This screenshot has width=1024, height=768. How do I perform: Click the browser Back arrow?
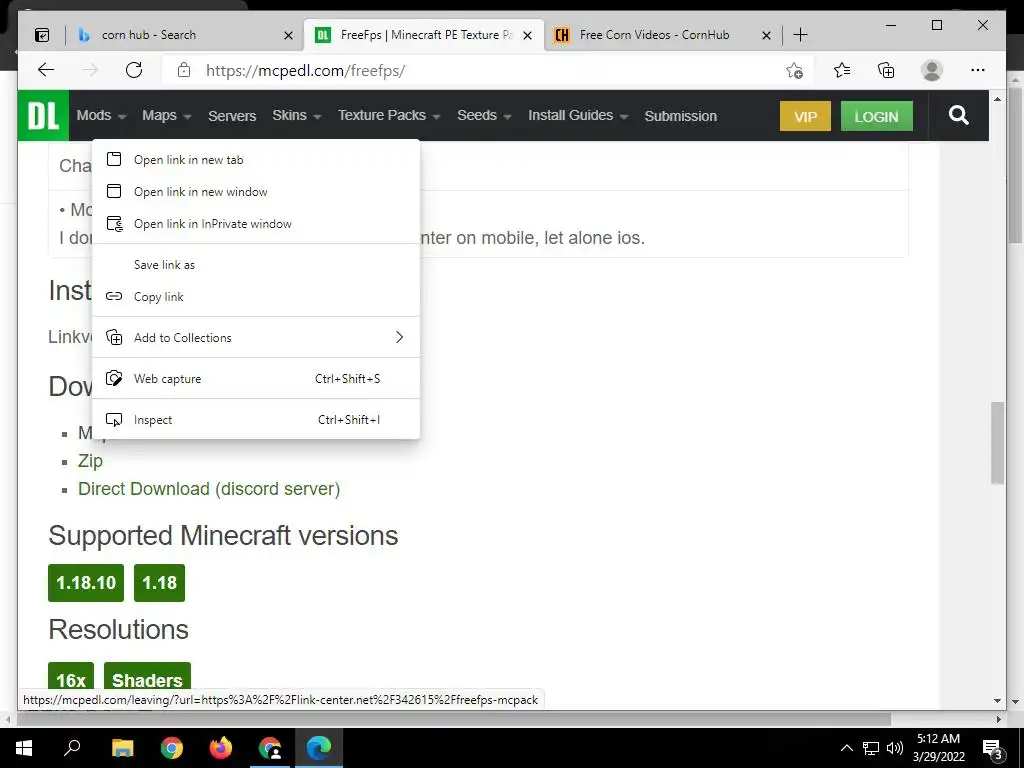(x=46, y=70)
